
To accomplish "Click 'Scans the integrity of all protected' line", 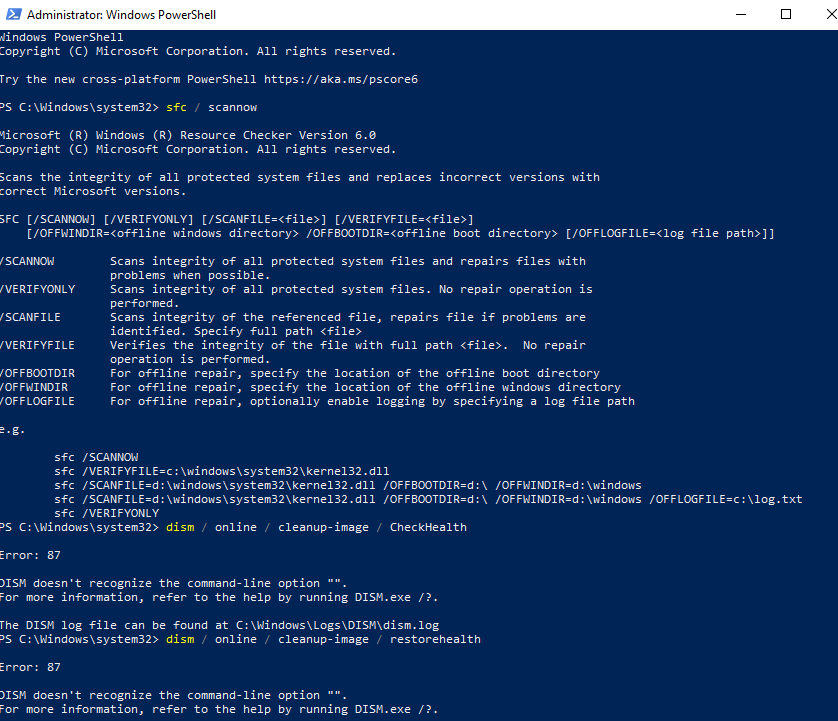I will (300, 177).
